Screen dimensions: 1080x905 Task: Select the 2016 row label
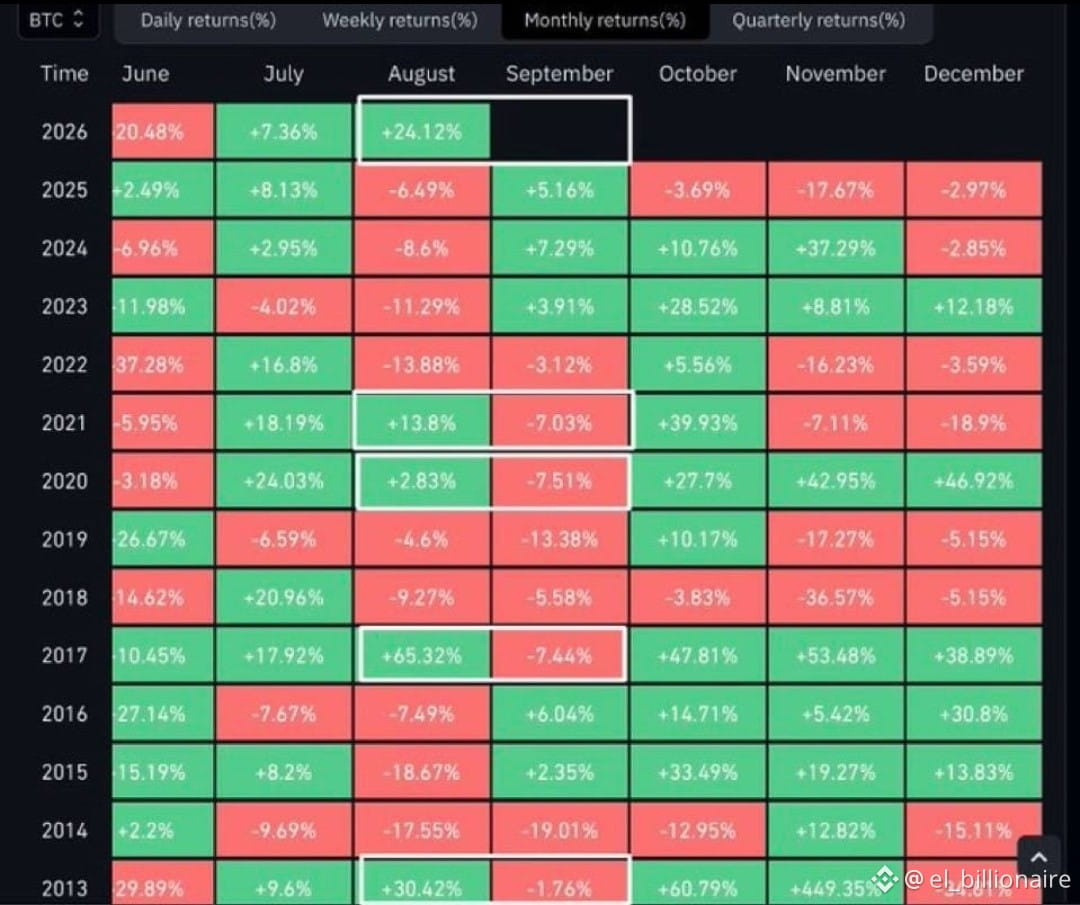[65, 714]
